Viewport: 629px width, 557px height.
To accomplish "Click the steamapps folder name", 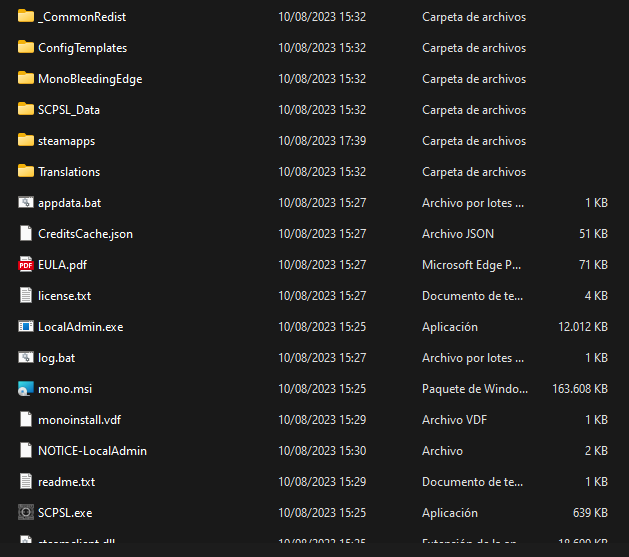I will [66, 141].
